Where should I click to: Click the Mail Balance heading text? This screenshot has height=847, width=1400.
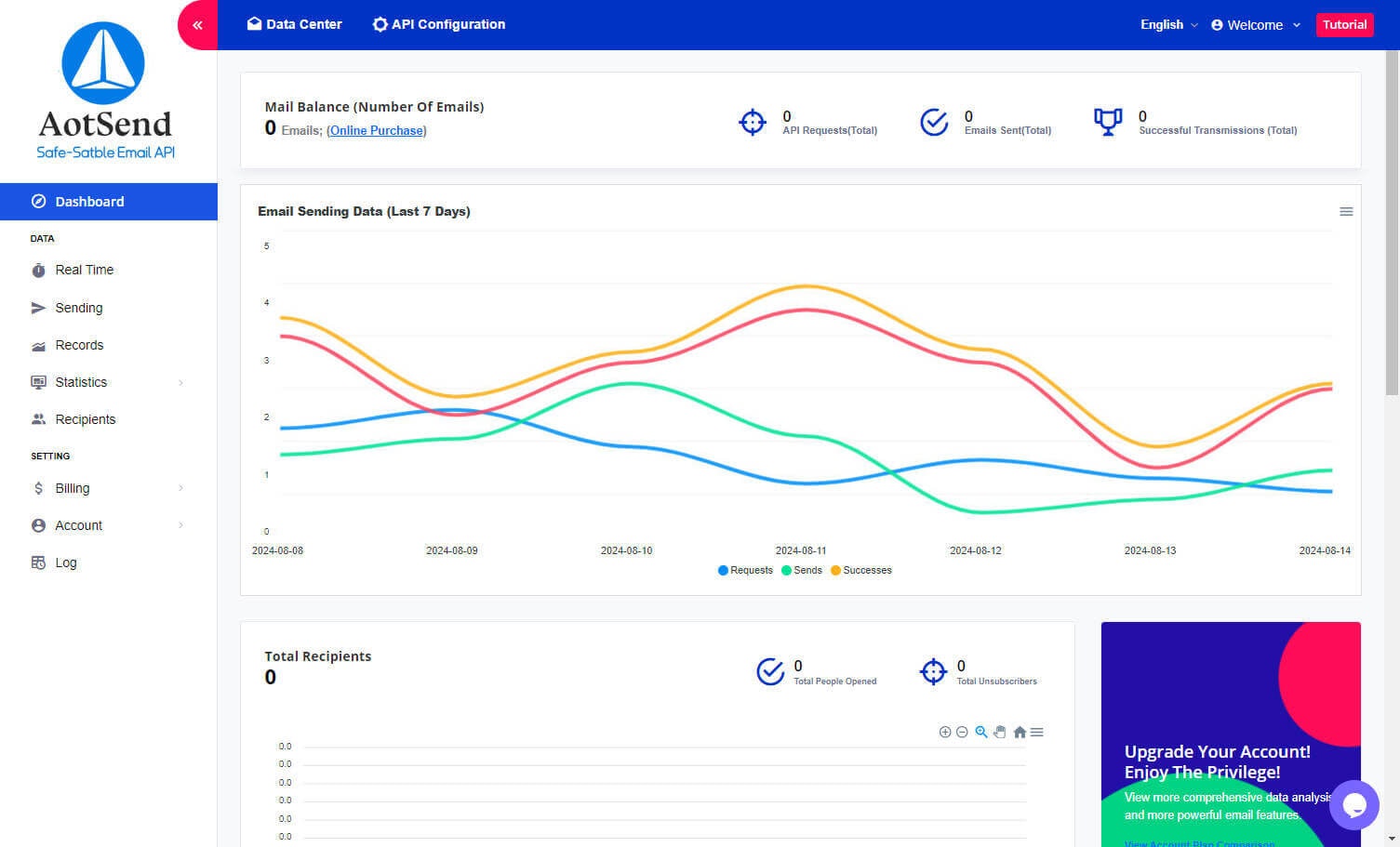[374, 107]
